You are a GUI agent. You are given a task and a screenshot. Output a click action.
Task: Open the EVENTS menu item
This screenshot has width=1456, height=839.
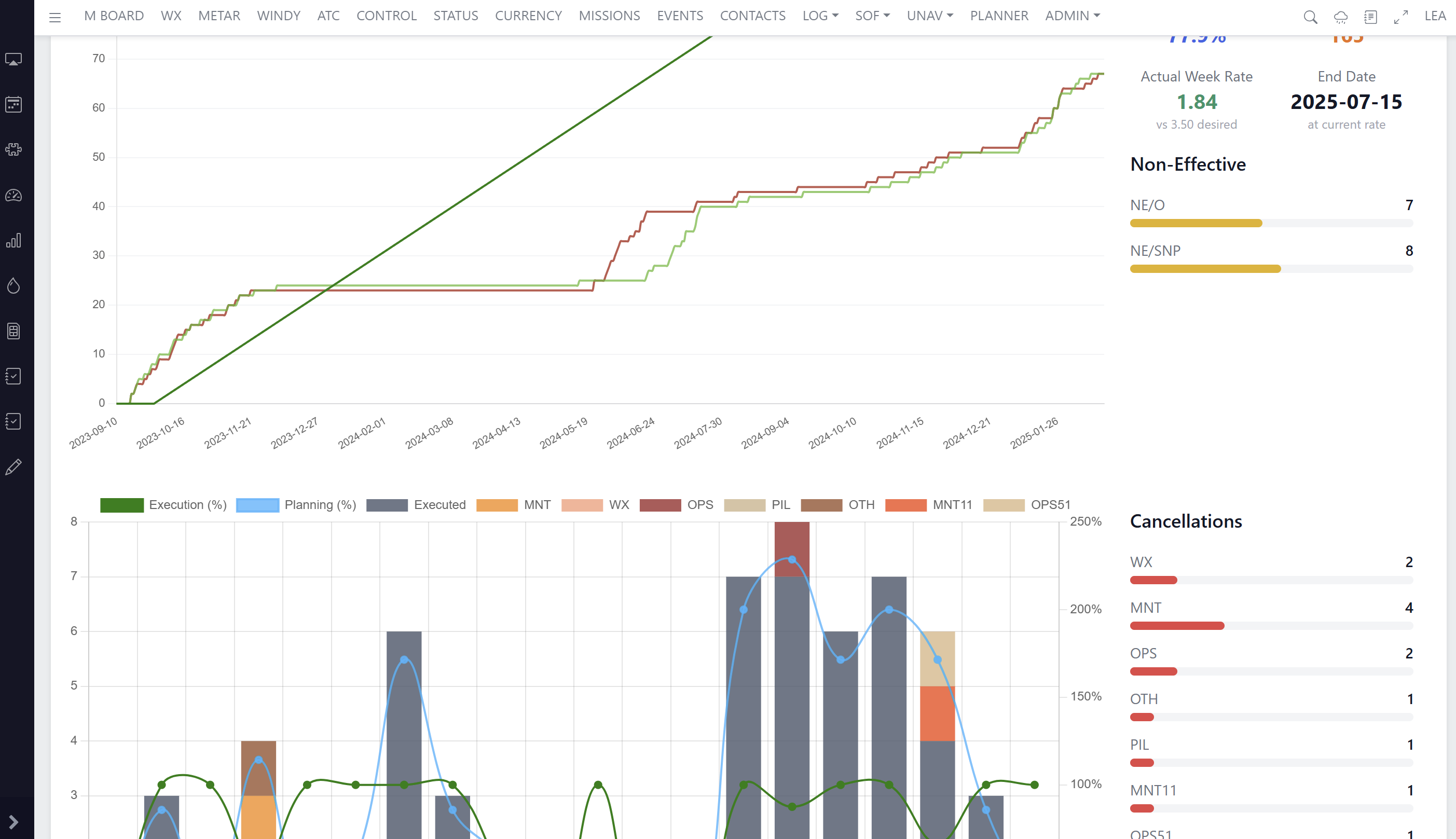(680, 16)
